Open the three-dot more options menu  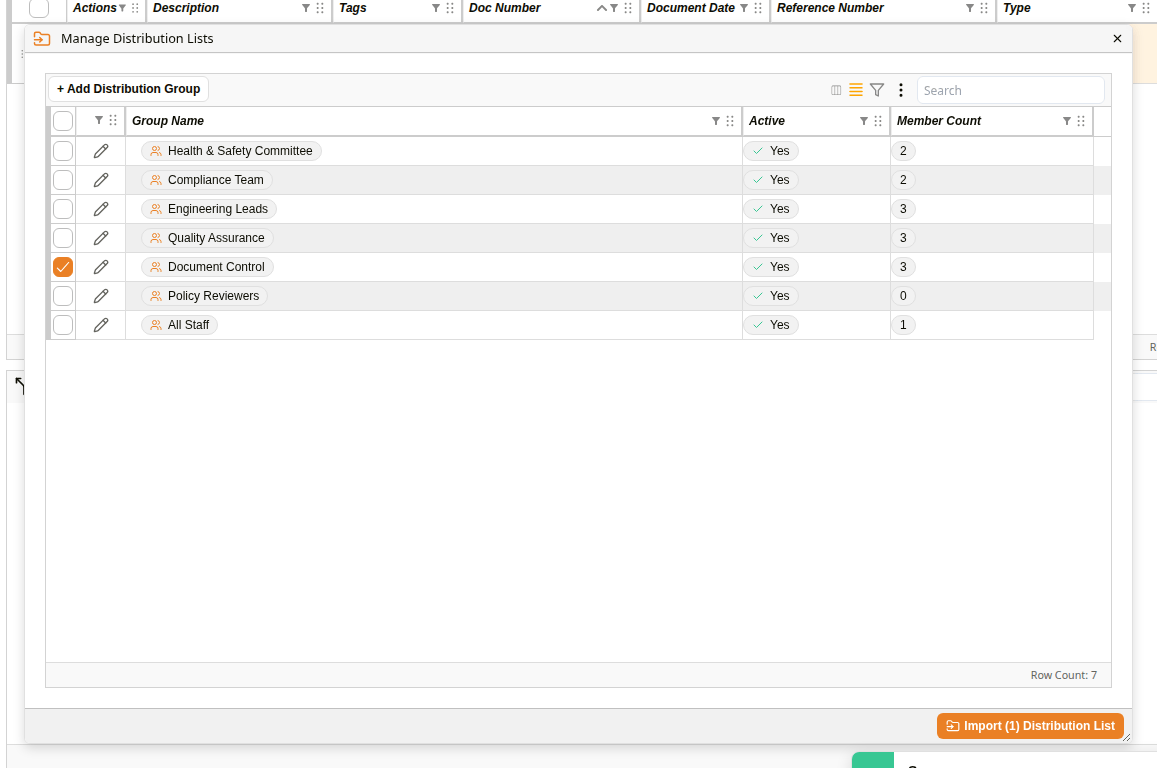click(901, 90)
